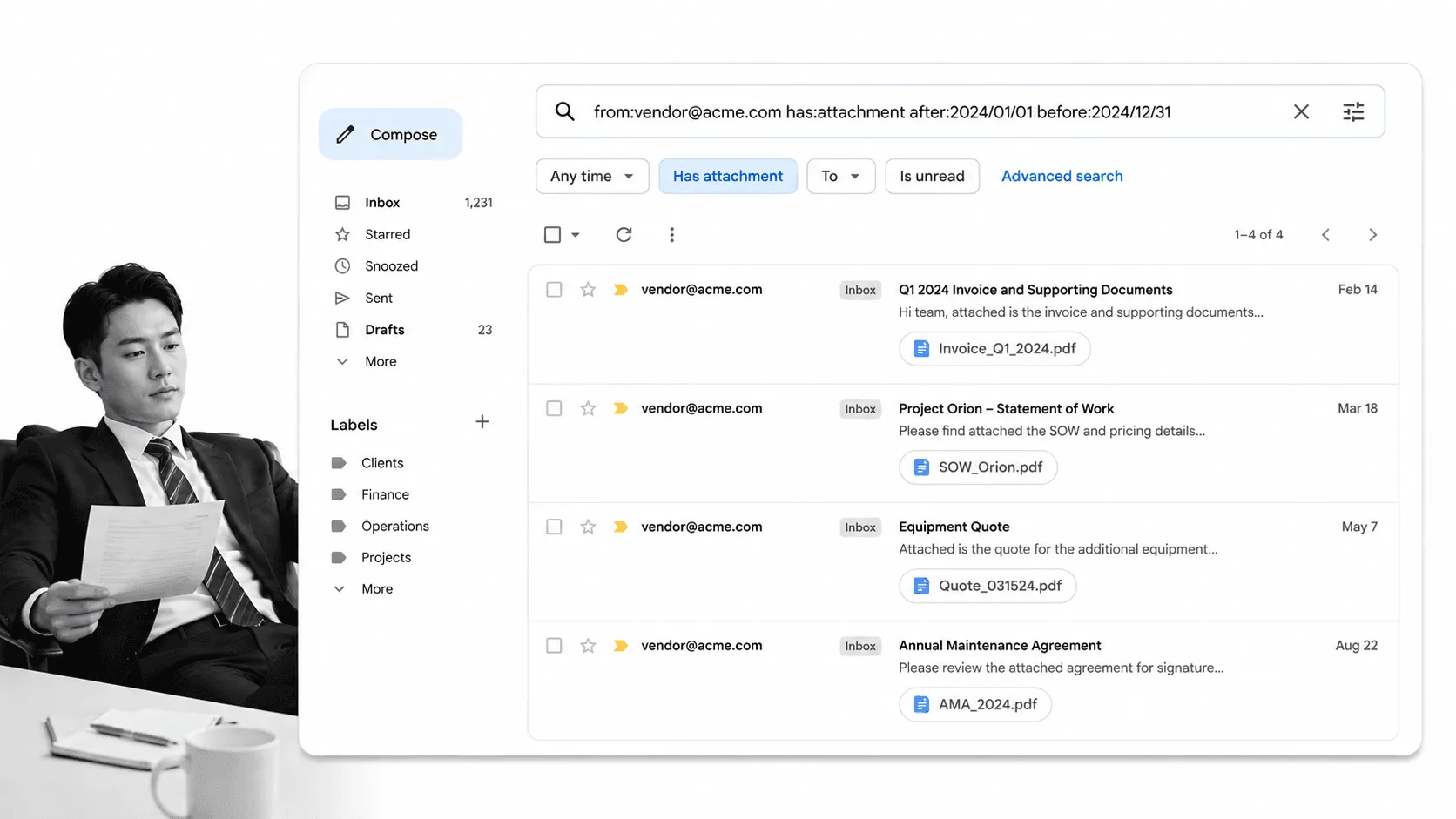Open the select-all dropdown arrow
The width and height of the screenshot is (1456, 819).
576,235
